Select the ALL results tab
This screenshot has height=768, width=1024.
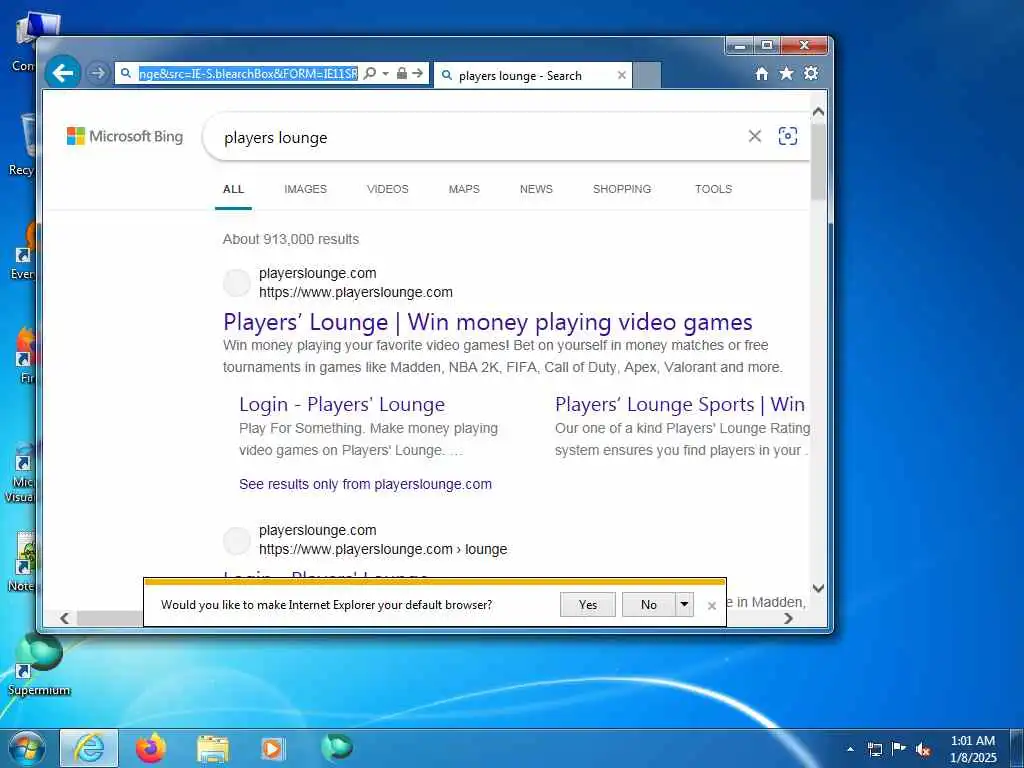[233, 189]
